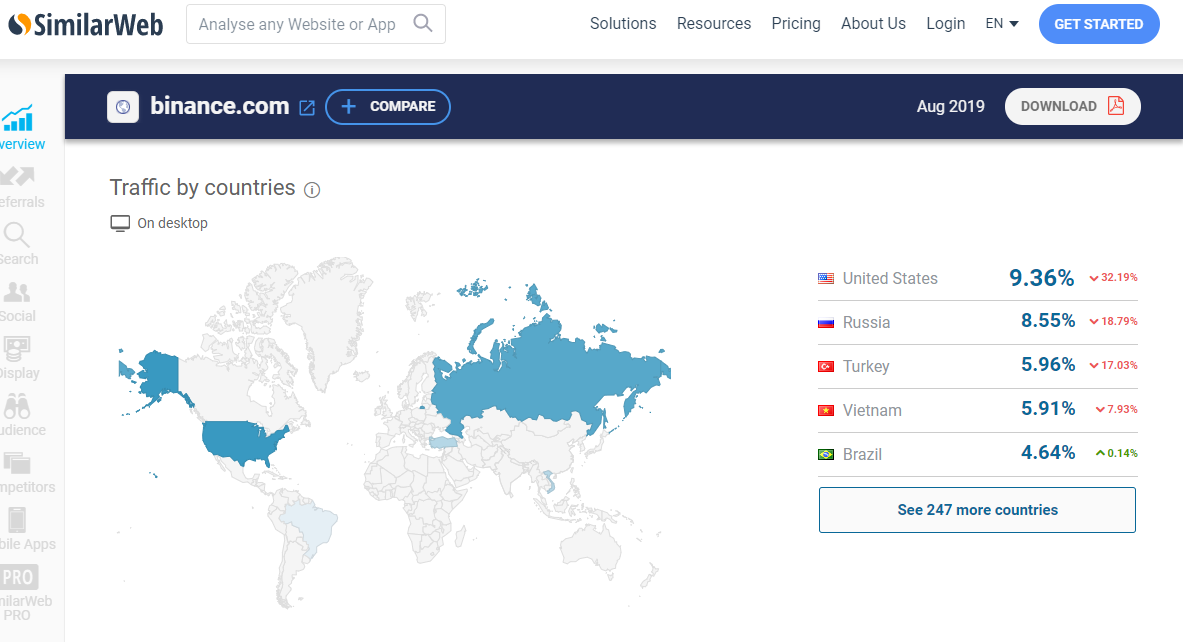
Task: Click the Vietnam country name
Action: [x=872, y=410]
